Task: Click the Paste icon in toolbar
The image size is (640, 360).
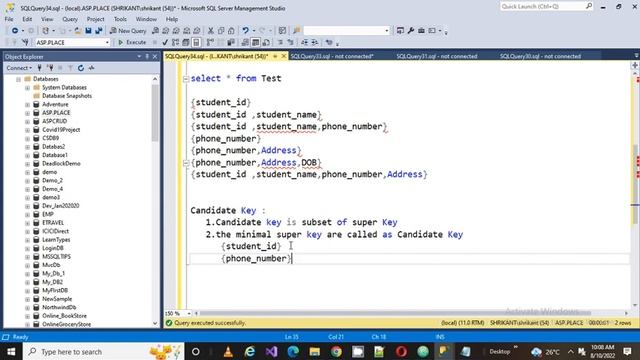Action: coord(231,31)
